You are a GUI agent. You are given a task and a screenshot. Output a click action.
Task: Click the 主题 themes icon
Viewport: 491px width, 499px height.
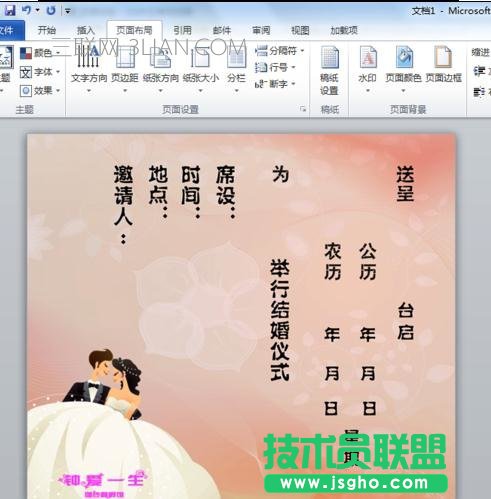tap(6, 57)
